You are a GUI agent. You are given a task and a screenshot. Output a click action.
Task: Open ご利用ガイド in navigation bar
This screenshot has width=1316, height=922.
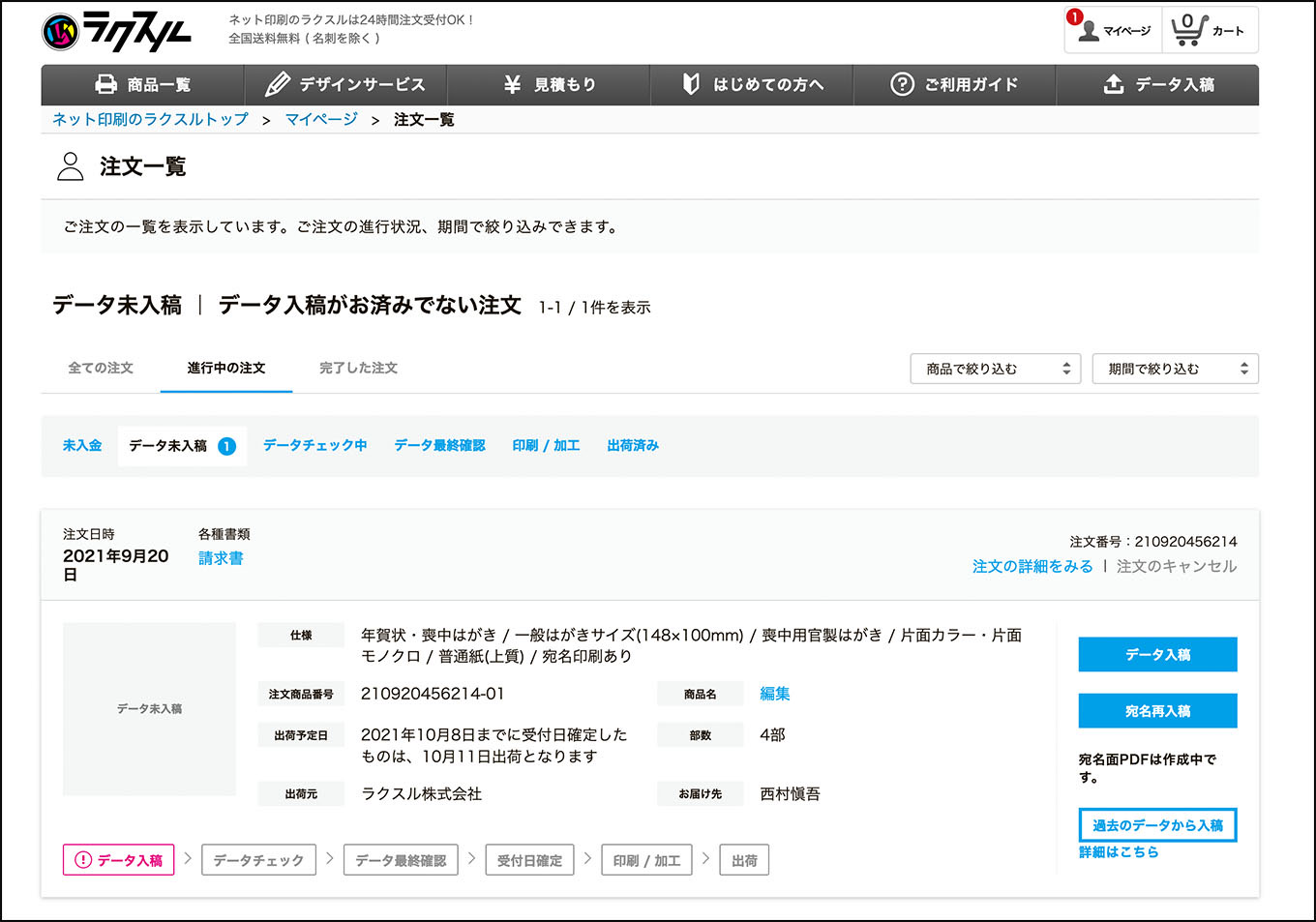954,85
